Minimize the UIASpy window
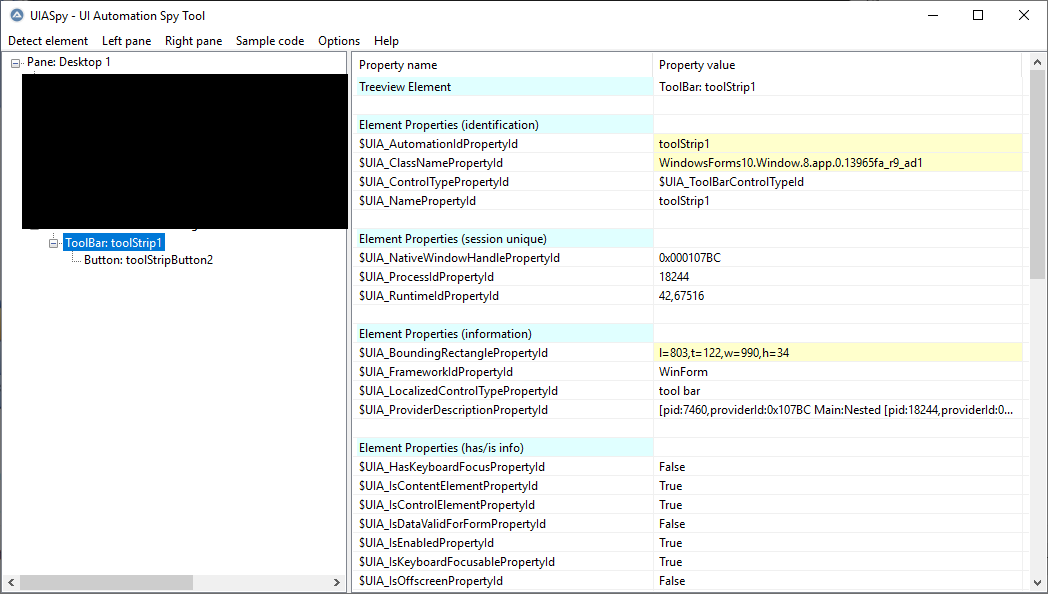Image resolution: width=1048 pixels, height=594 pixels. pos(932,15)
